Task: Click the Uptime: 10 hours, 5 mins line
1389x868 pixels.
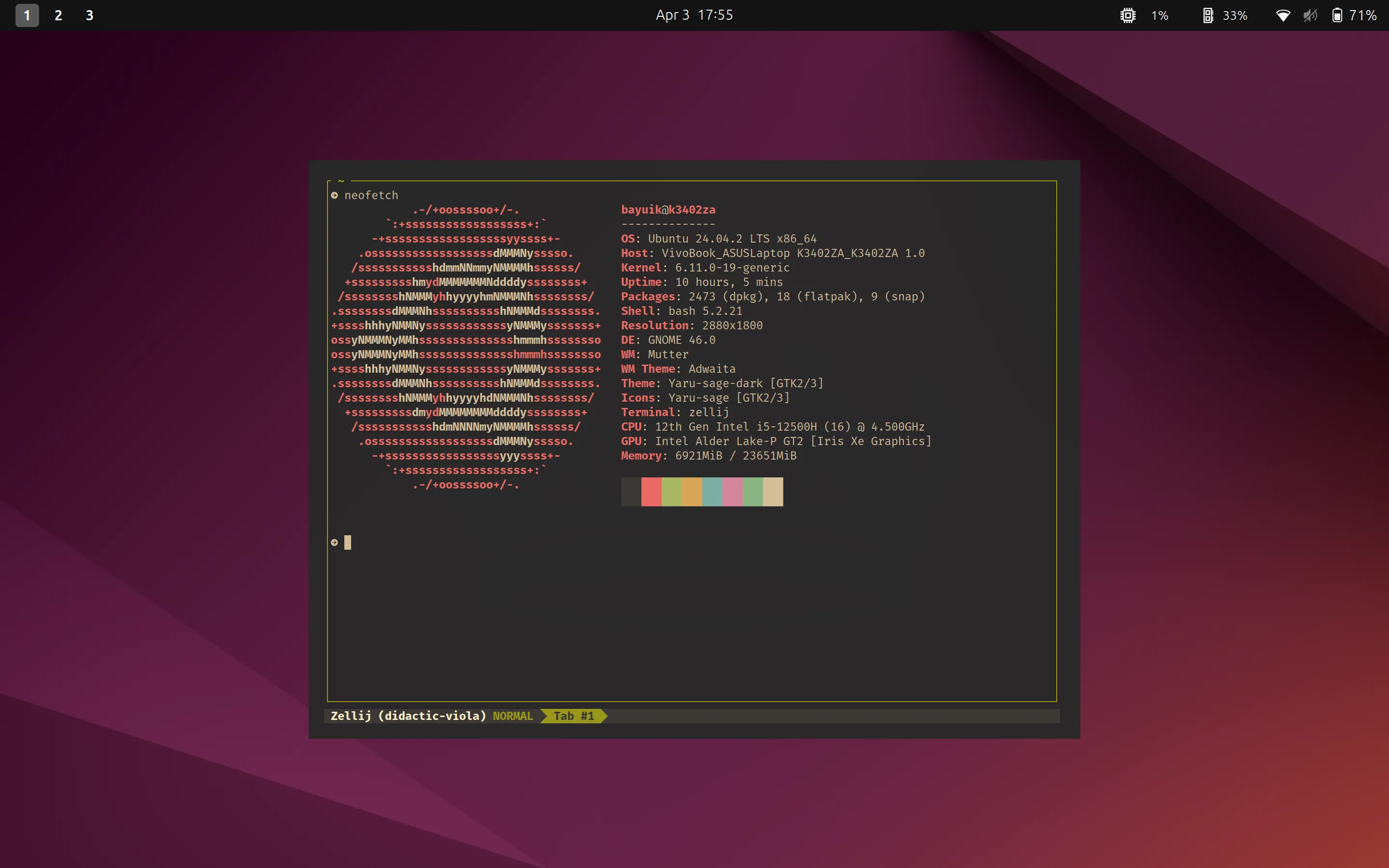Action: (x=701, y=282)
